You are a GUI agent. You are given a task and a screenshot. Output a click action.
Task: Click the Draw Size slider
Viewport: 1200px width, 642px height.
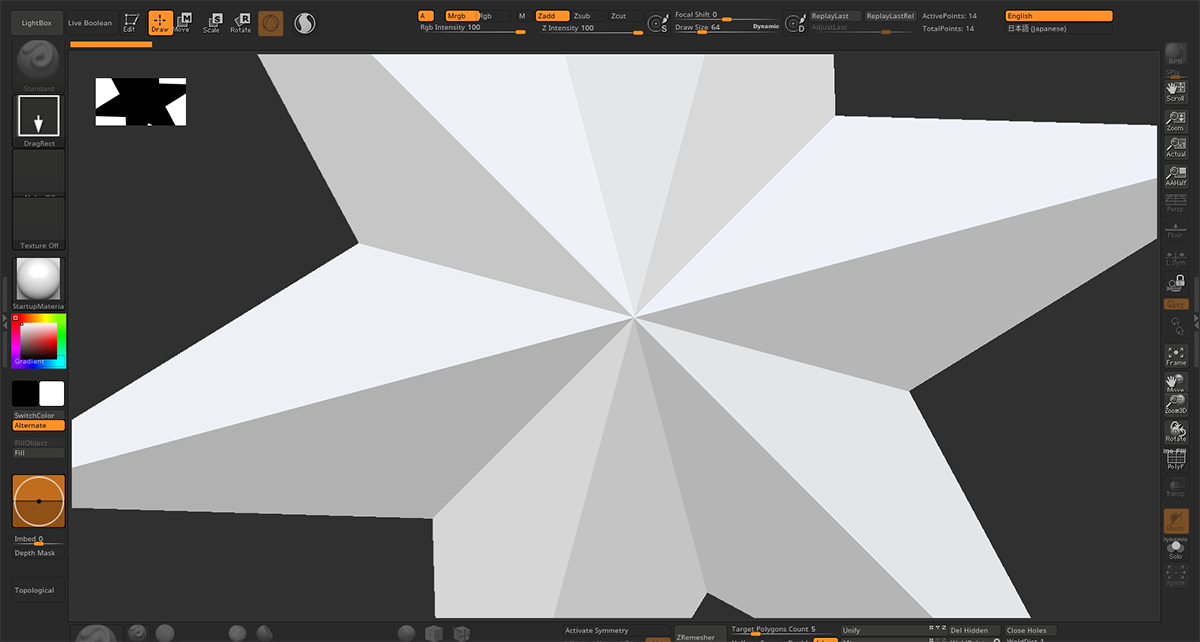point(726,28)
